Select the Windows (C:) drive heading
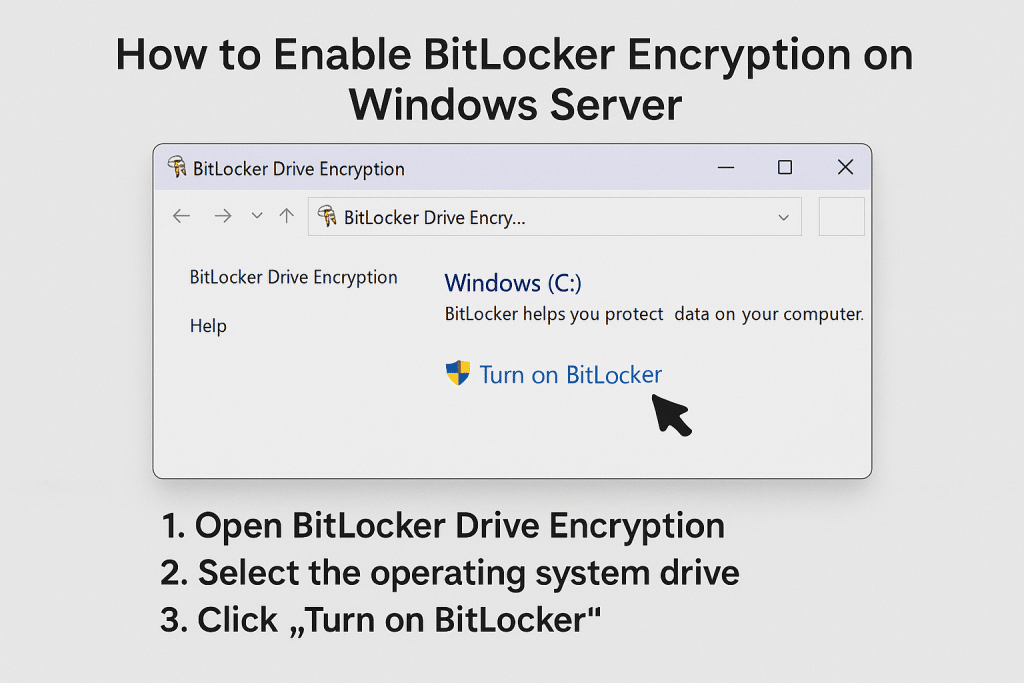1024x683 pixels. [x=513, y=283]
